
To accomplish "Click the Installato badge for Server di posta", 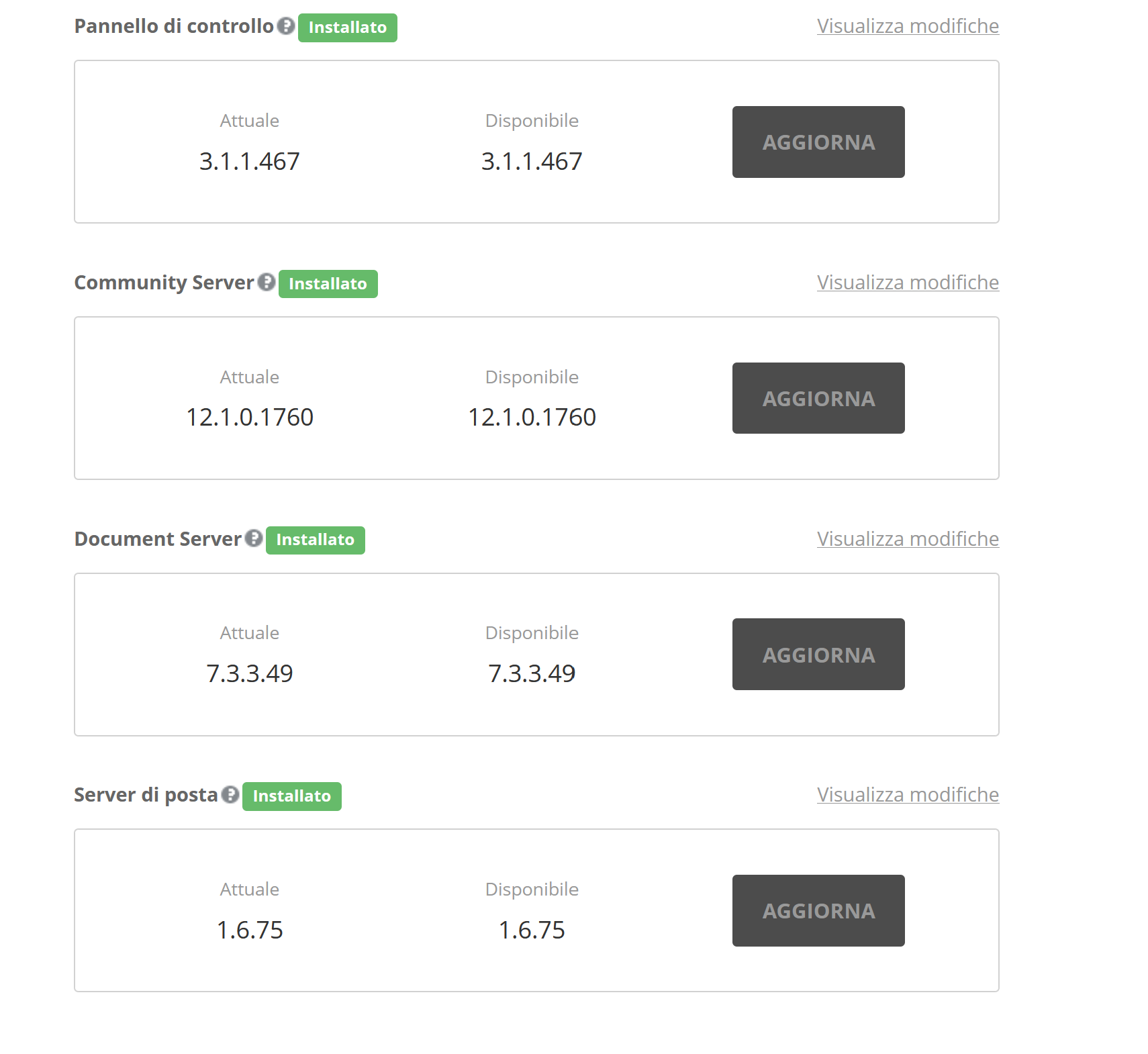I will pyautogui.click(x=291, y=796).
